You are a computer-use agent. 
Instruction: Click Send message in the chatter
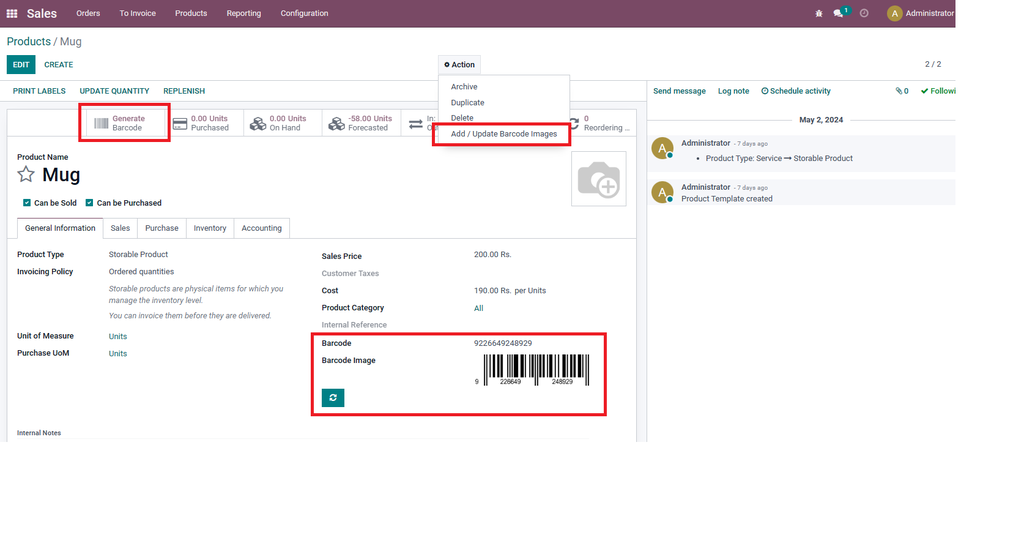point(679,91)
